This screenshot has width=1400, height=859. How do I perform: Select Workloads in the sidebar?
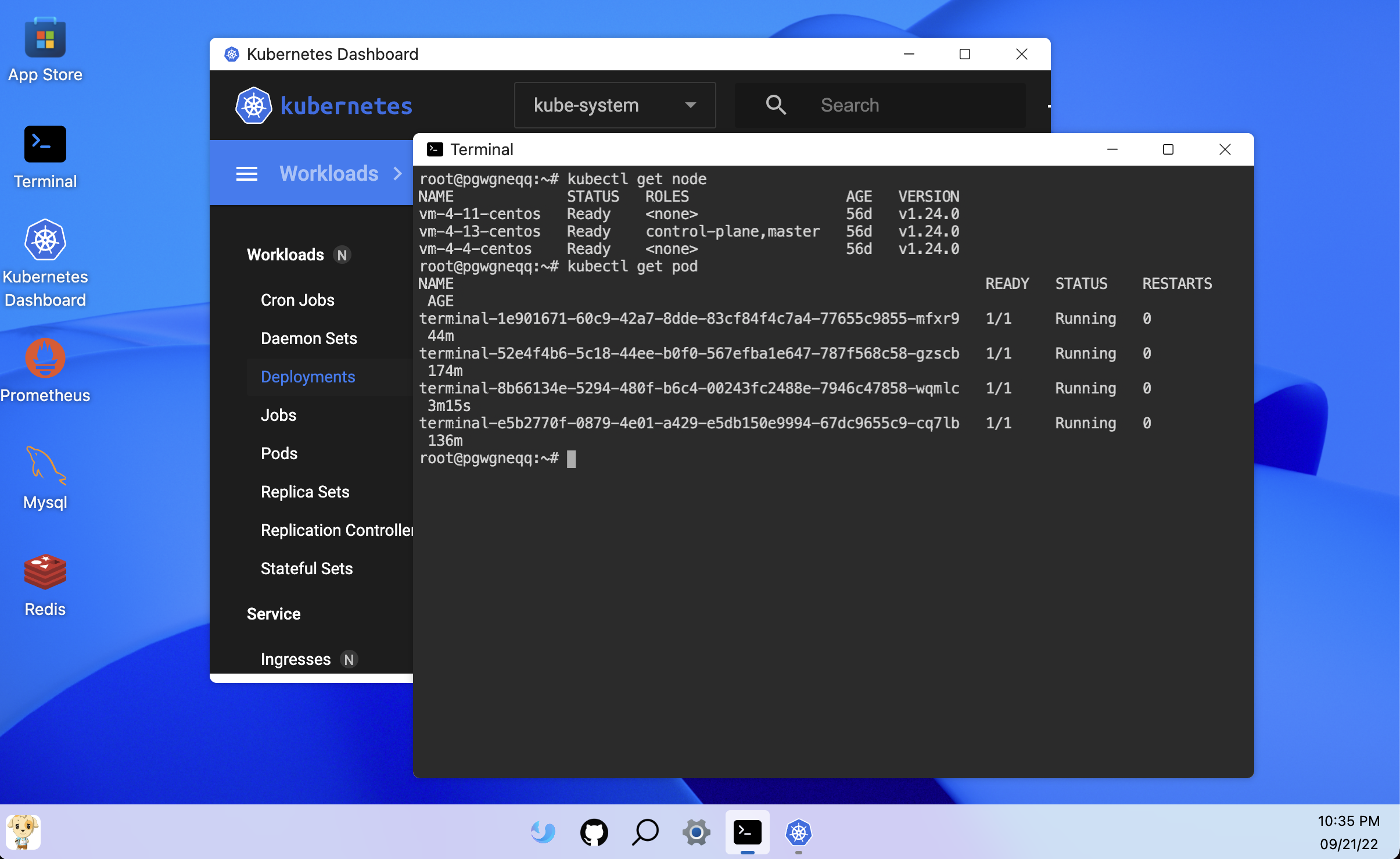[x=285, y=255]
